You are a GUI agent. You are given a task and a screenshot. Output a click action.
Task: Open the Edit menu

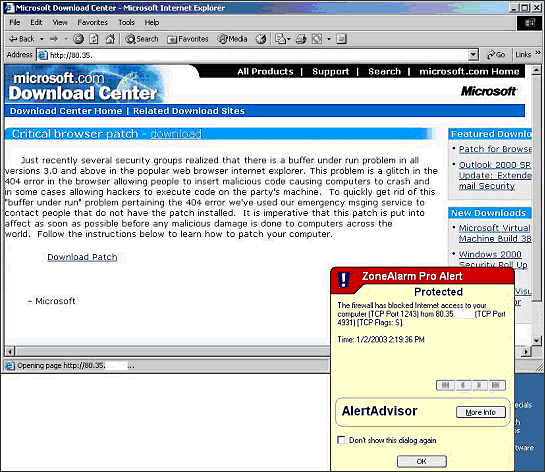[x=36, y=23]
